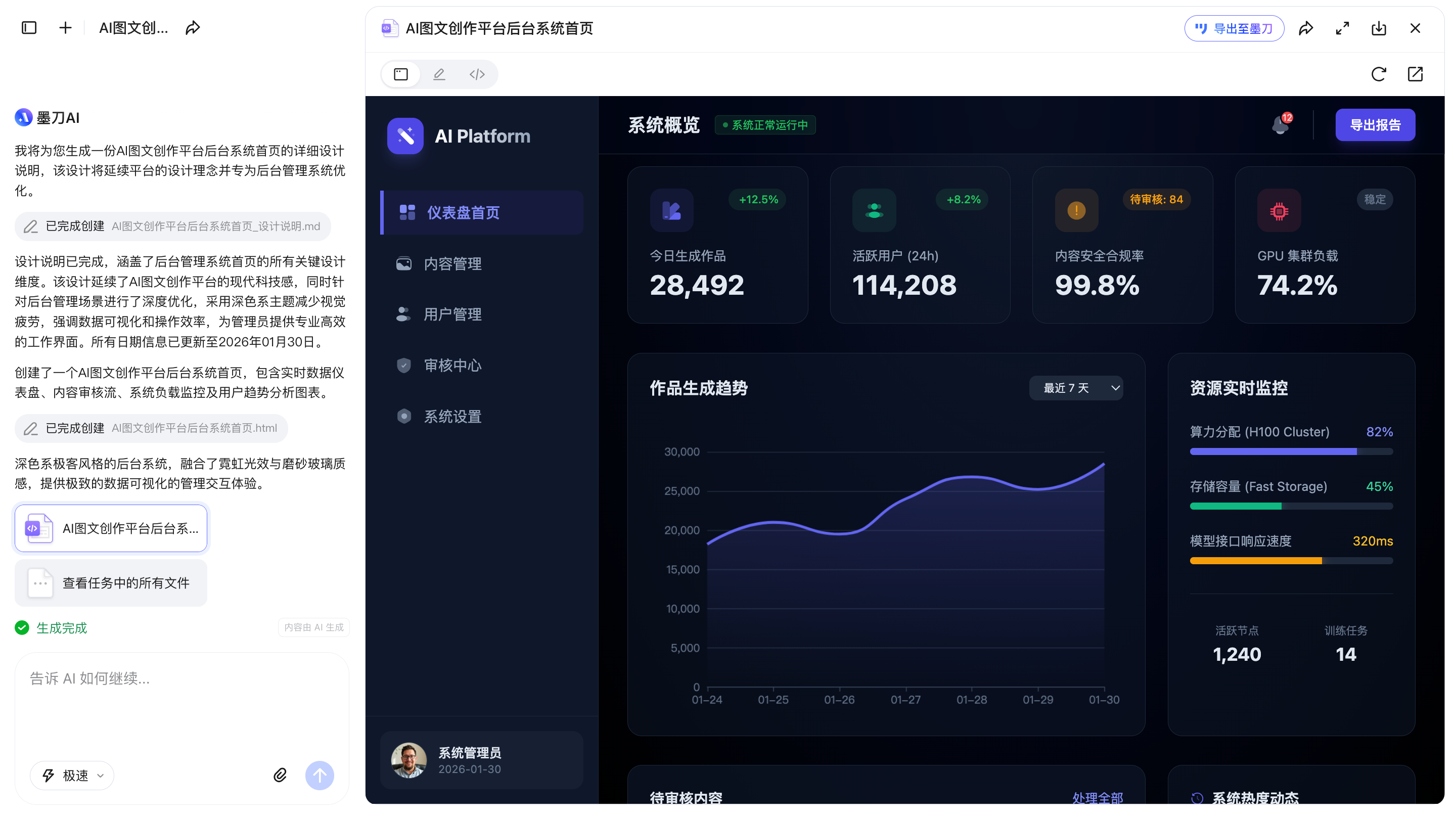Screen dimensions: 1456x816
Task: Expand the 极速 mode selector
Action: 72,776
